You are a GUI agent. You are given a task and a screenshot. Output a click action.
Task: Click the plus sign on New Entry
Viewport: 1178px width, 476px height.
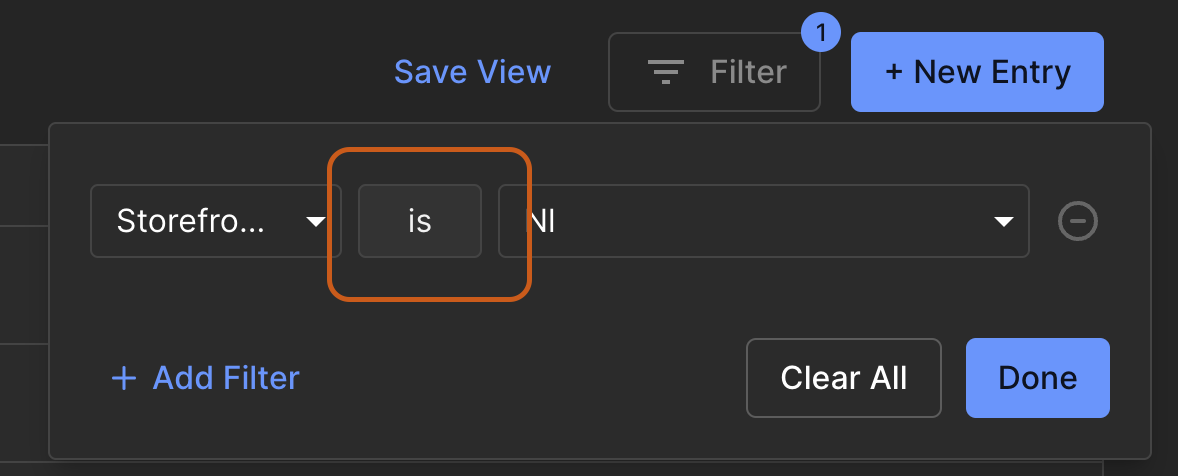coord(893,72)
